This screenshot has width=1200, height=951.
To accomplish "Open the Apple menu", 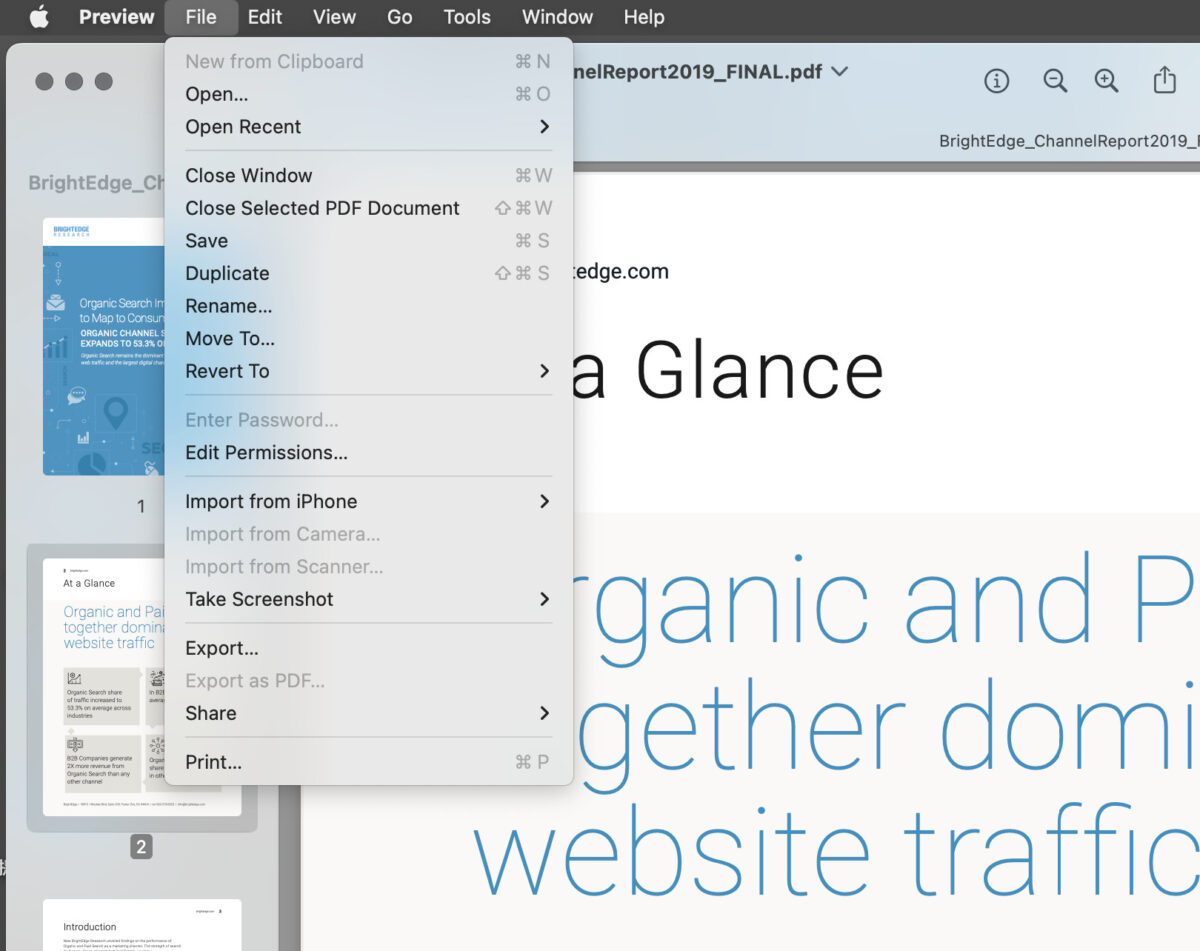I will [39, 17].
